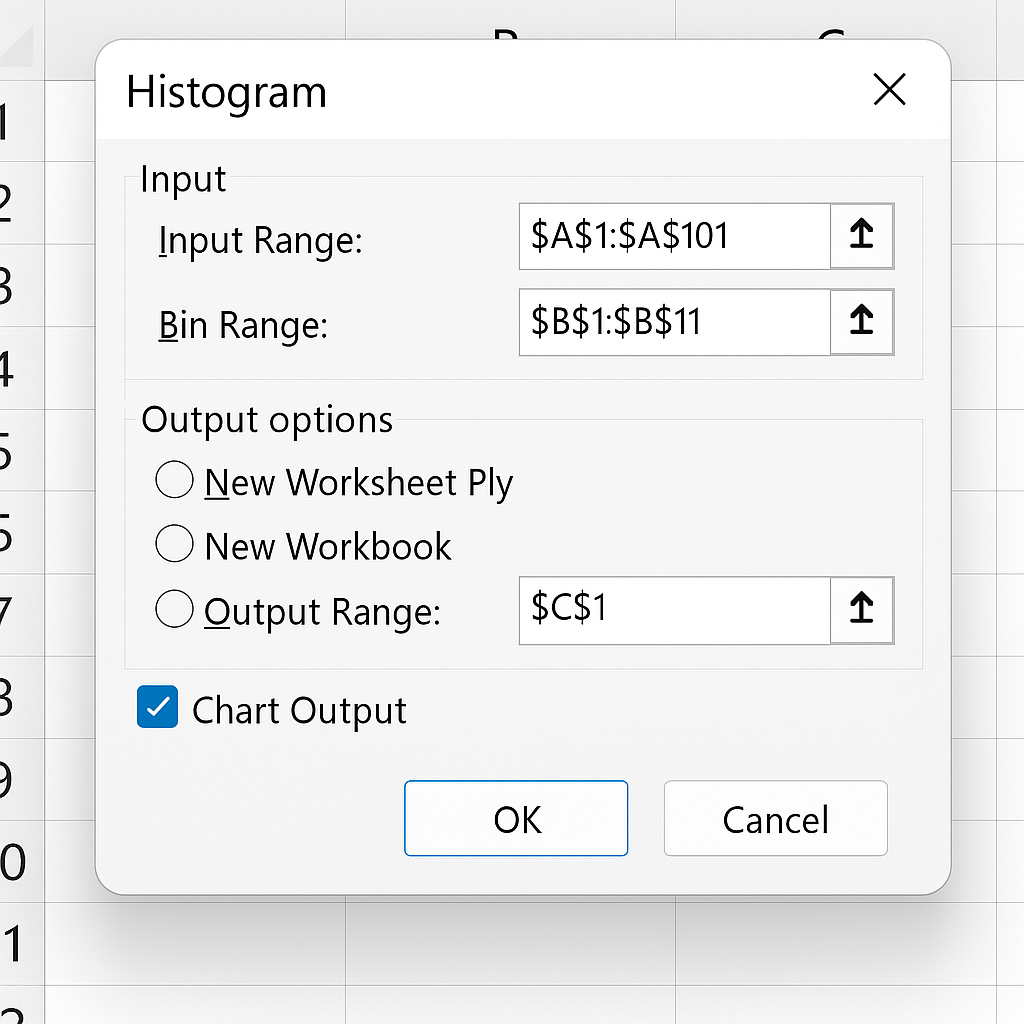
Task: Click the Input Range collapse-dialog arrow icon
Action: (x=861, y=237)
